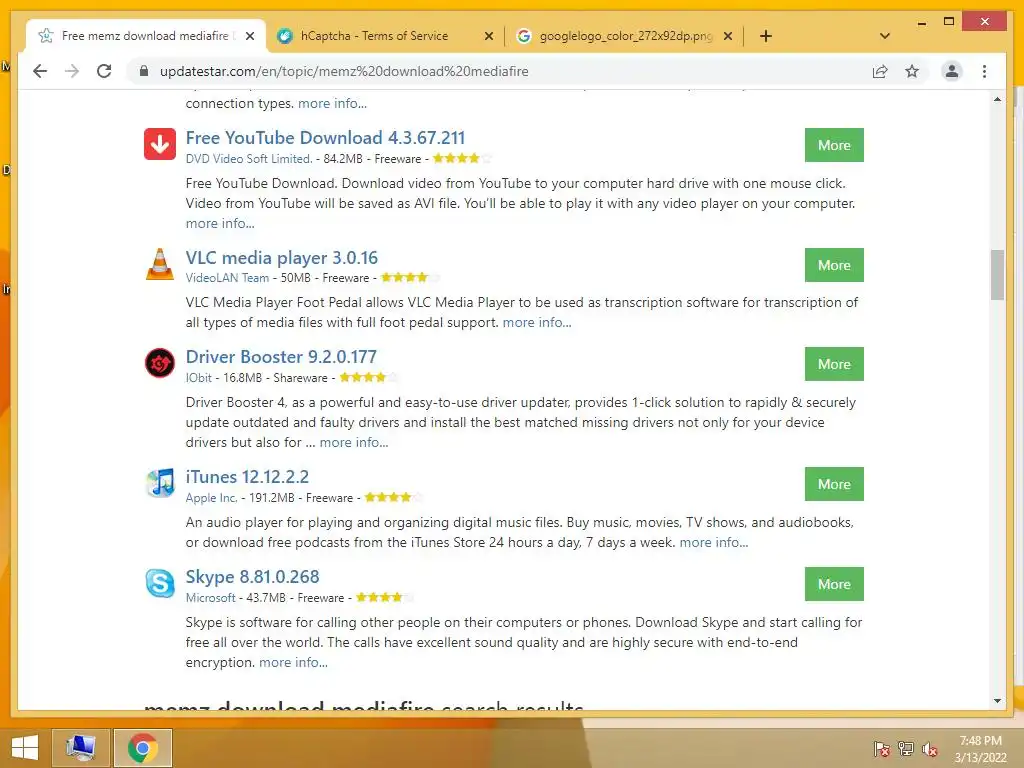Screen dimensions: 1024x768
Task: Click more info link after connection types
Action: (332, 103)
